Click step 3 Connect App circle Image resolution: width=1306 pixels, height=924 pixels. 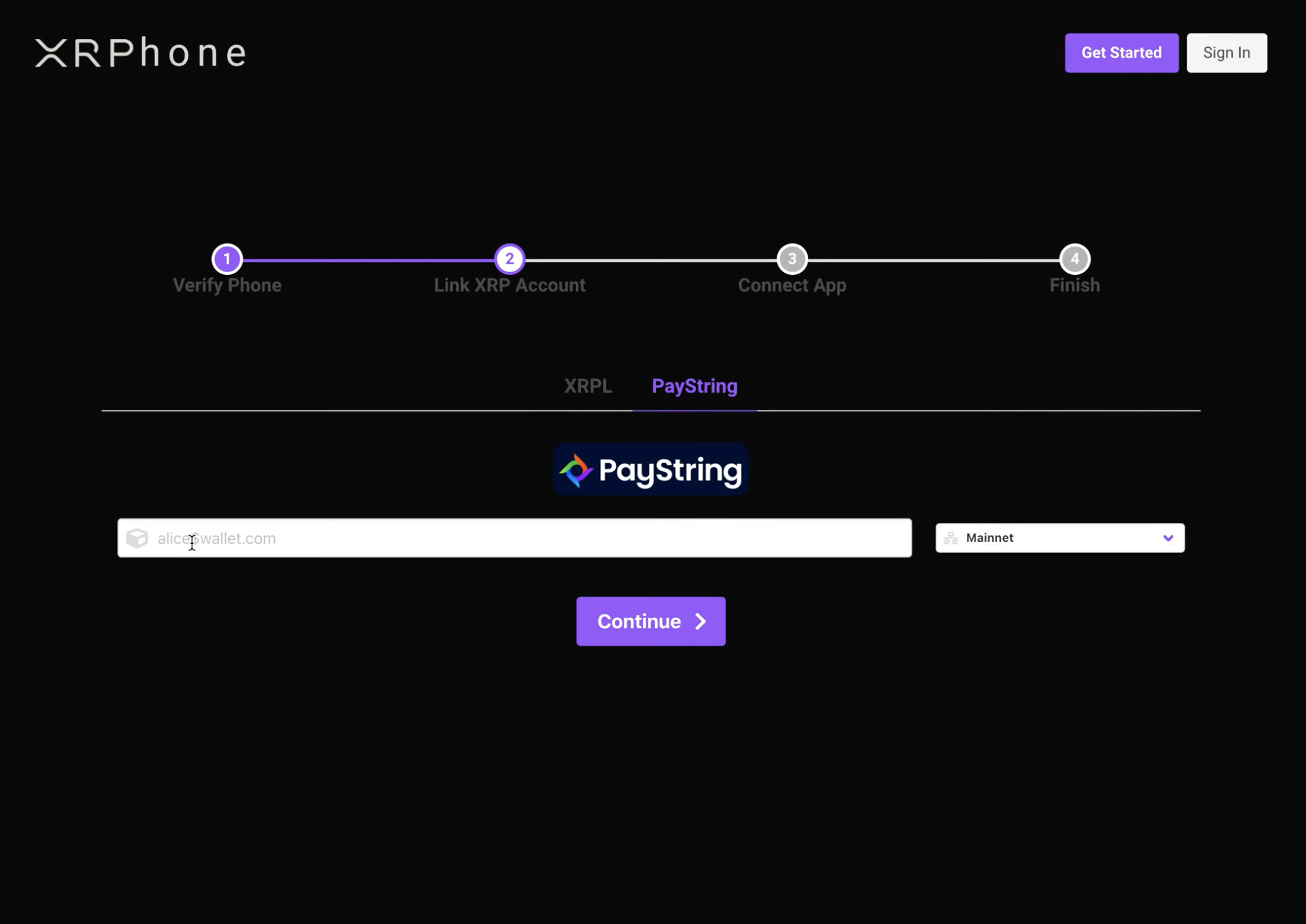792,259
